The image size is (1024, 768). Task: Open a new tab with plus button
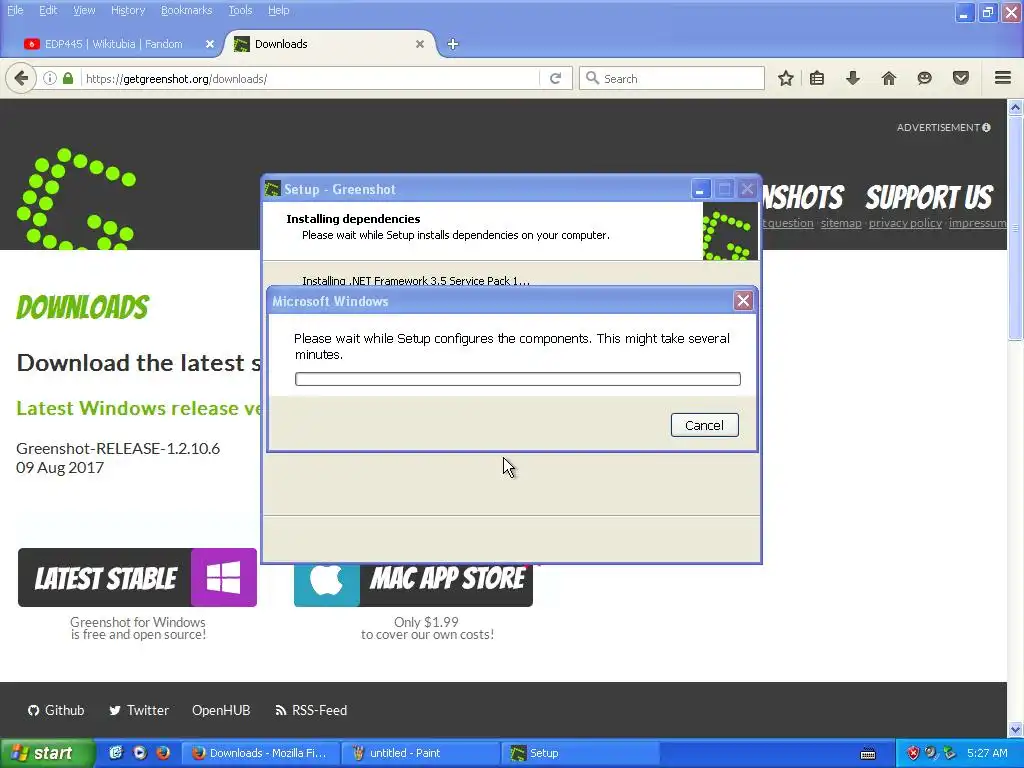pyautogui.click(x=453, y=44)
